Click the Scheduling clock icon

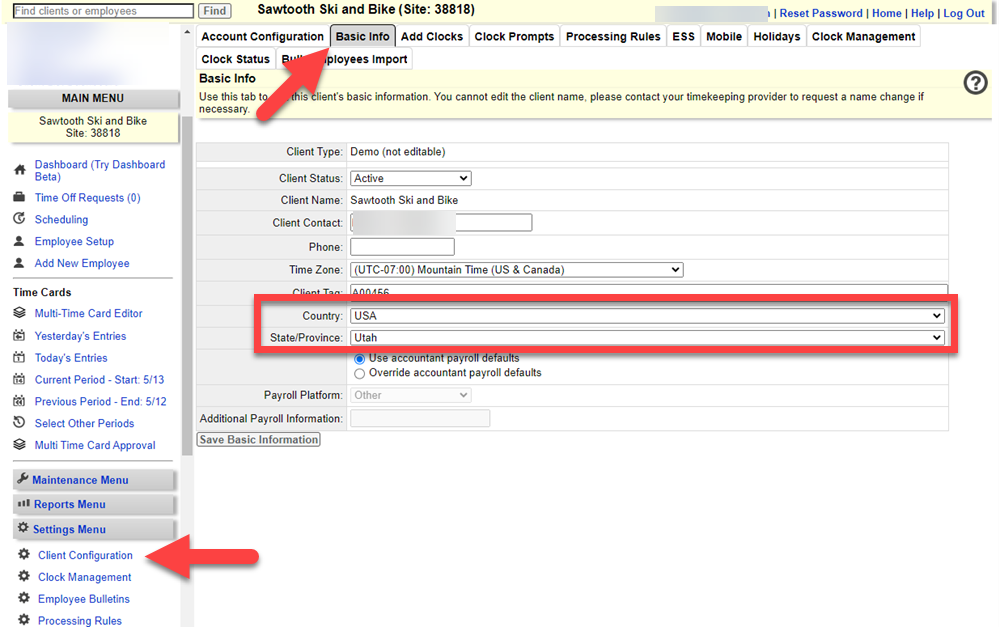19,219
